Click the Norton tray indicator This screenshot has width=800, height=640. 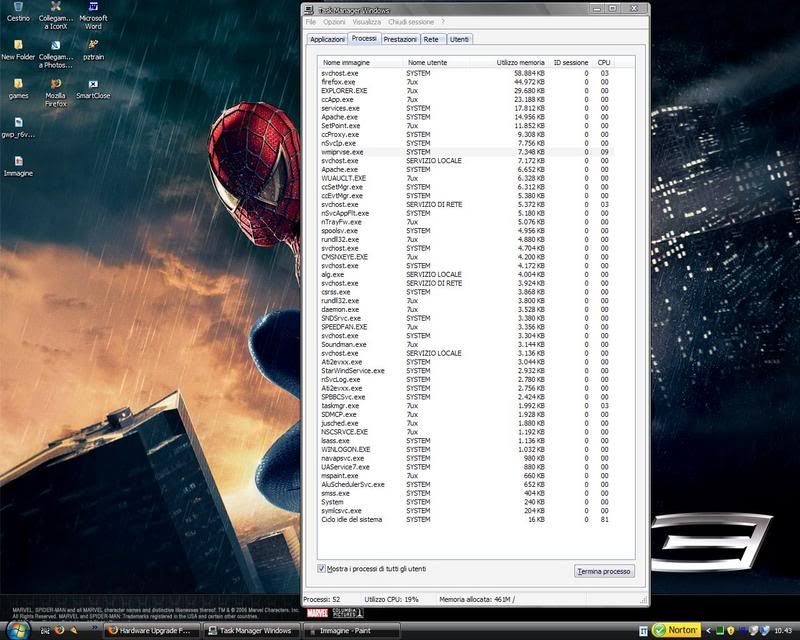(x=678, y=631)
